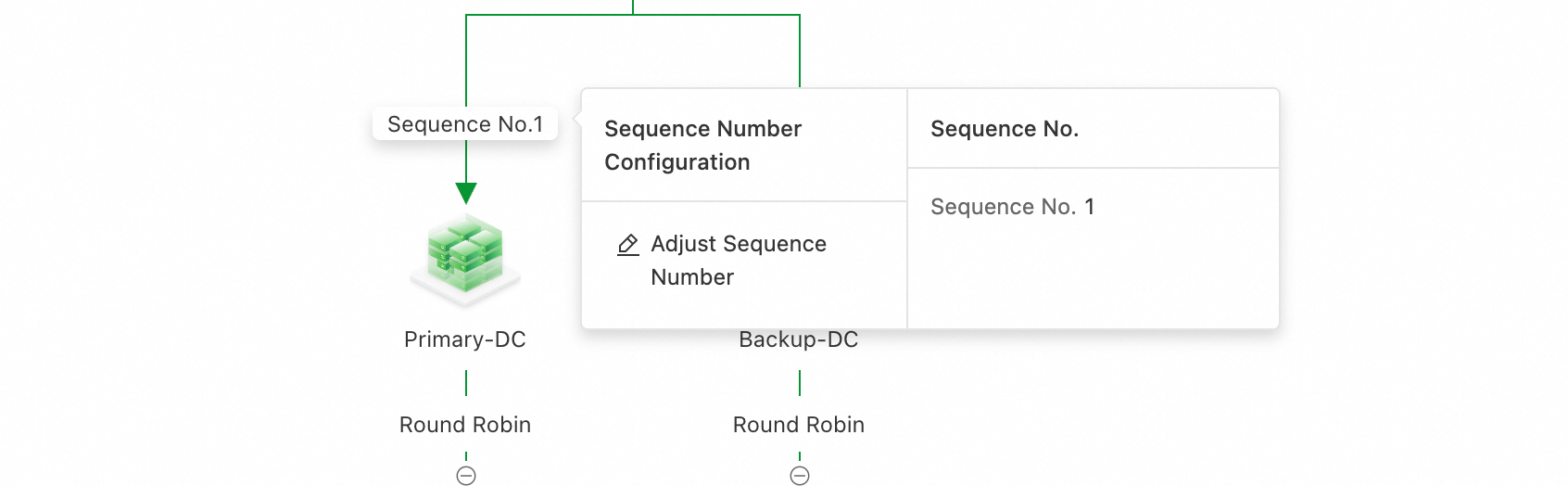Click the Sequence No.1 label tag

pyautogui.click(x=465, y=124)
